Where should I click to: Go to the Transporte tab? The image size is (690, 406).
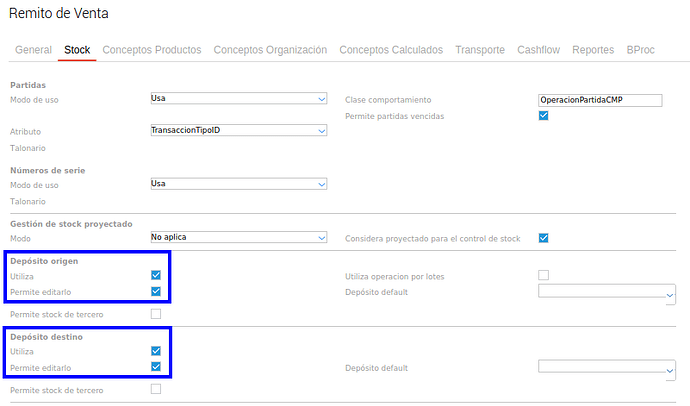(479, 49)
